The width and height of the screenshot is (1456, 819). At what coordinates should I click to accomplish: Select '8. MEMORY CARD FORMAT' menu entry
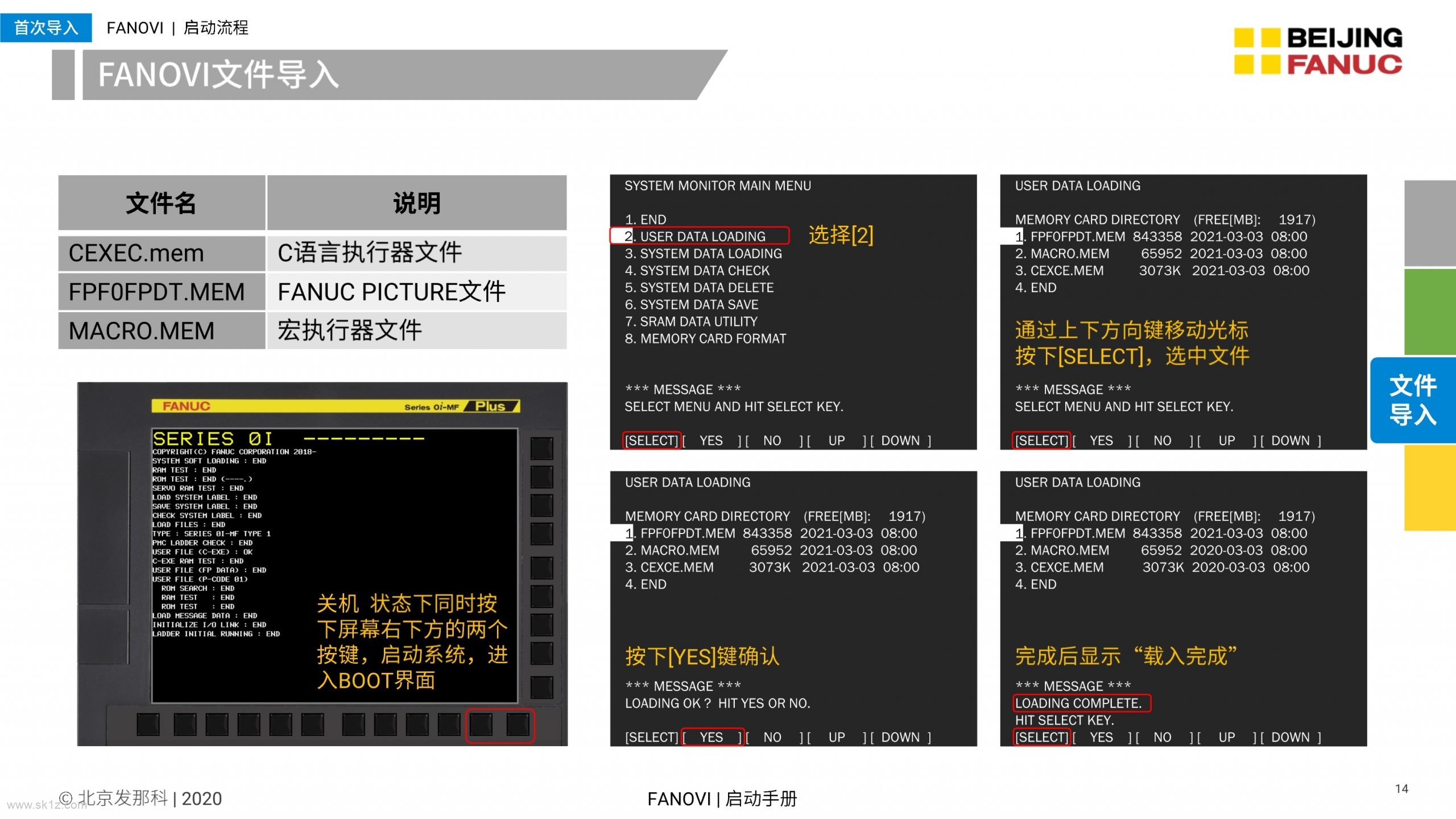pos(705,339)
